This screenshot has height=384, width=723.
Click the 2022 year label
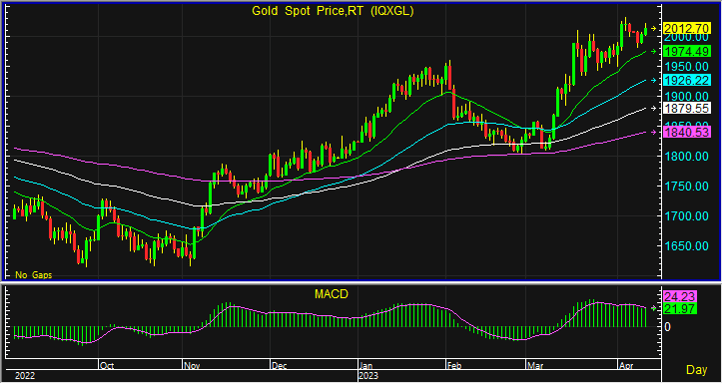coord(25,376)
